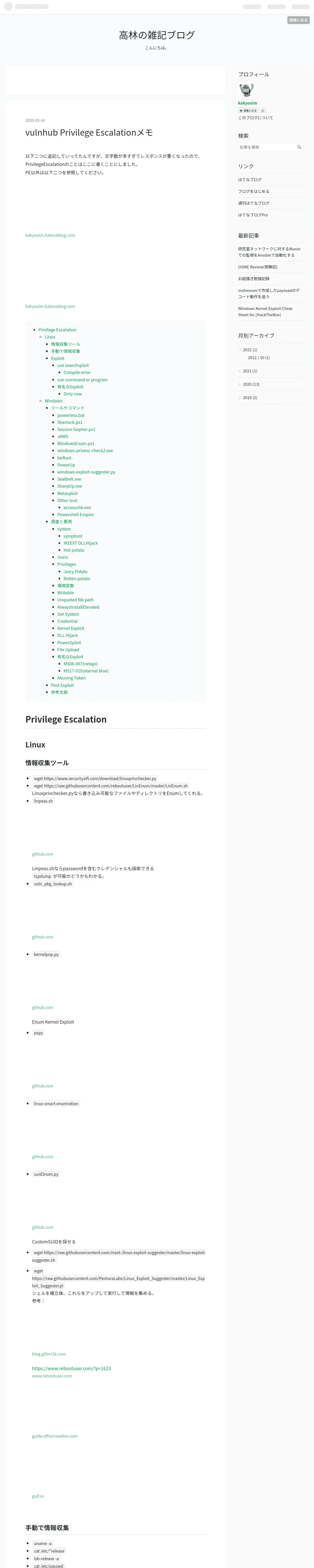
Task: Click the search magnifier icon
Action: click(299, 147)
